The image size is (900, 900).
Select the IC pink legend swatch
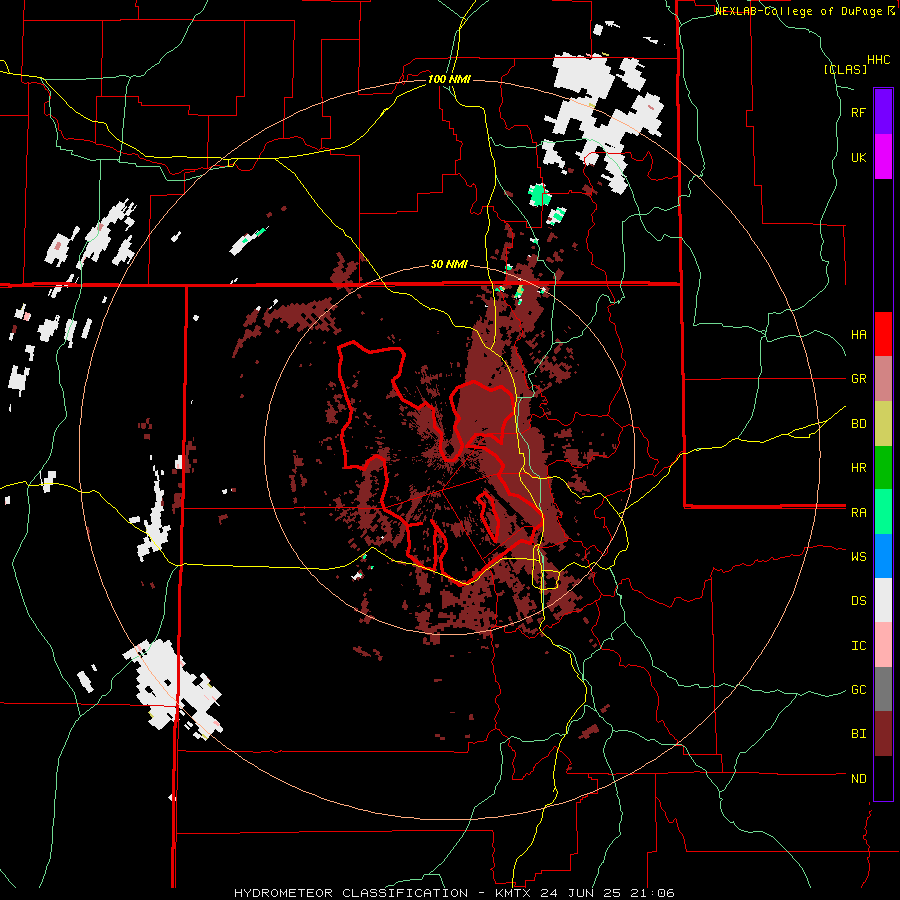[883, 645]
